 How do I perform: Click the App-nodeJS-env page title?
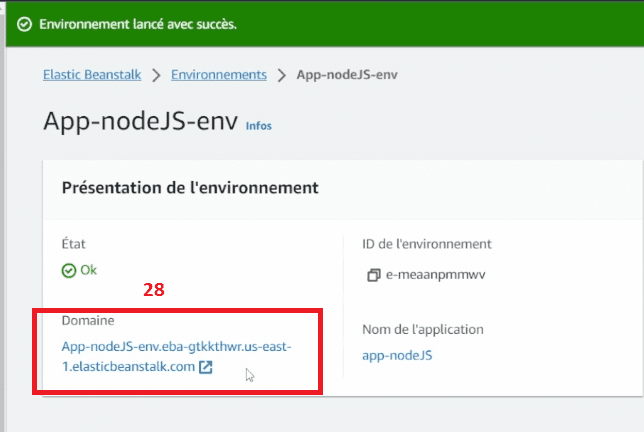pos(141,121)
